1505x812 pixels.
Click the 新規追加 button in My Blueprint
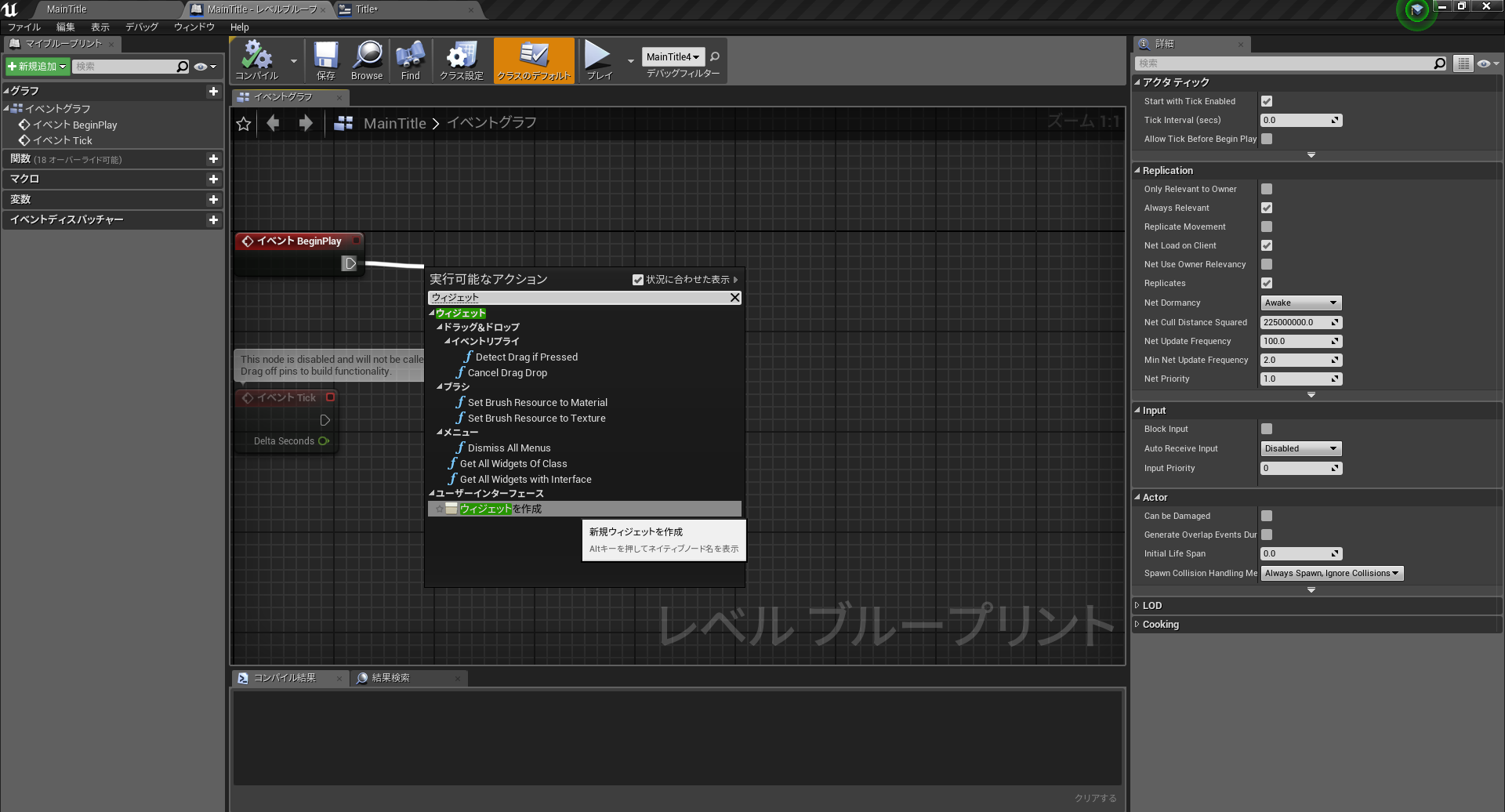pyautogui.click(x=37, y=66)
